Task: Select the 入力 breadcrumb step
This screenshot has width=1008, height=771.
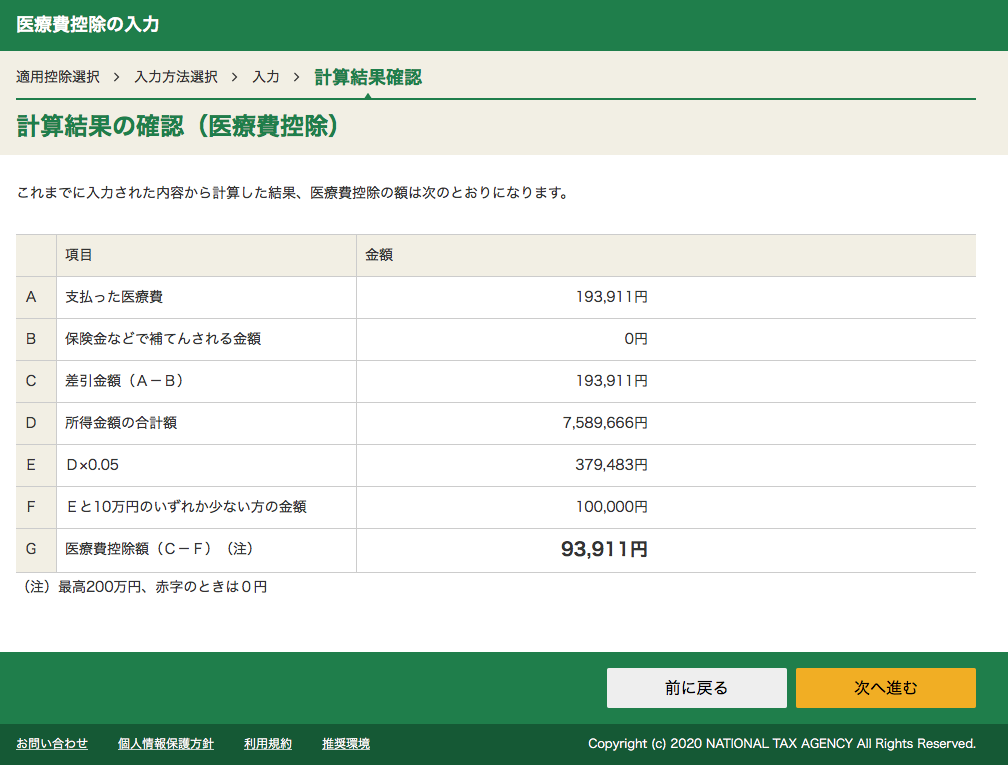Action: [x=266, y=77]
